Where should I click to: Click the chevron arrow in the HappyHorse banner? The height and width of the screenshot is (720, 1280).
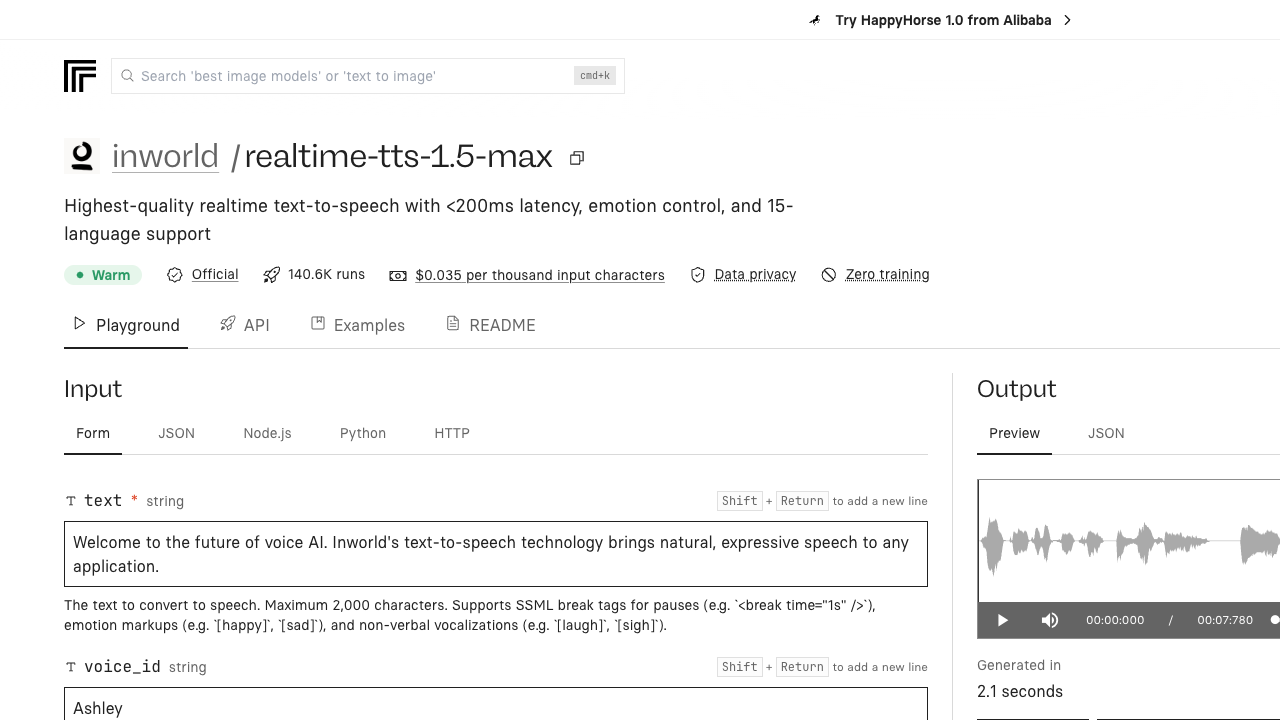[1067, 20]
